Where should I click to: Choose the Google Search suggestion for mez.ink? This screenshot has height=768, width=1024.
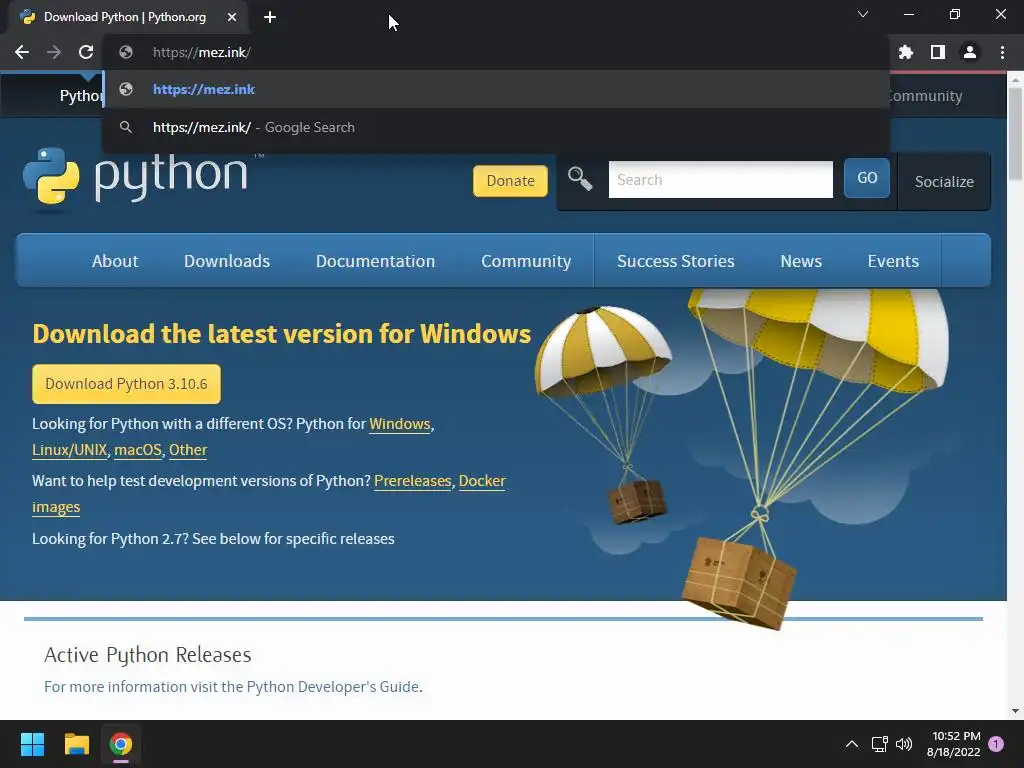pos(496,127)
